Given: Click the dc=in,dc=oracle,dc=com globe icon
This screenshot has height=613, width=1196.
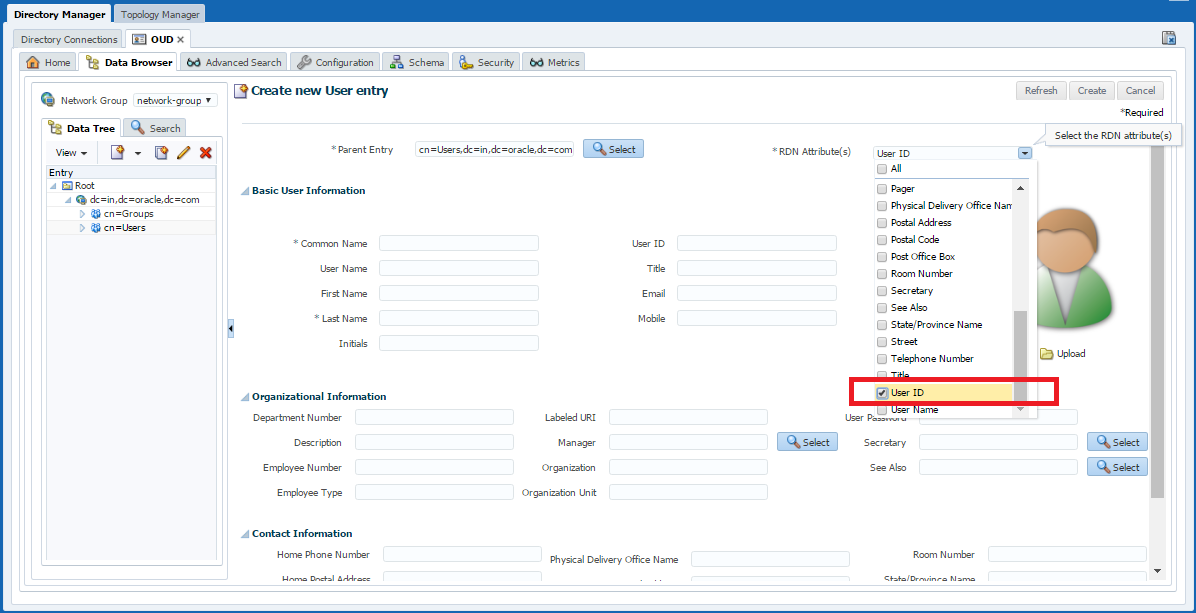Looking at the screenshot, I should pyautogui.click(x=82, y=200).
